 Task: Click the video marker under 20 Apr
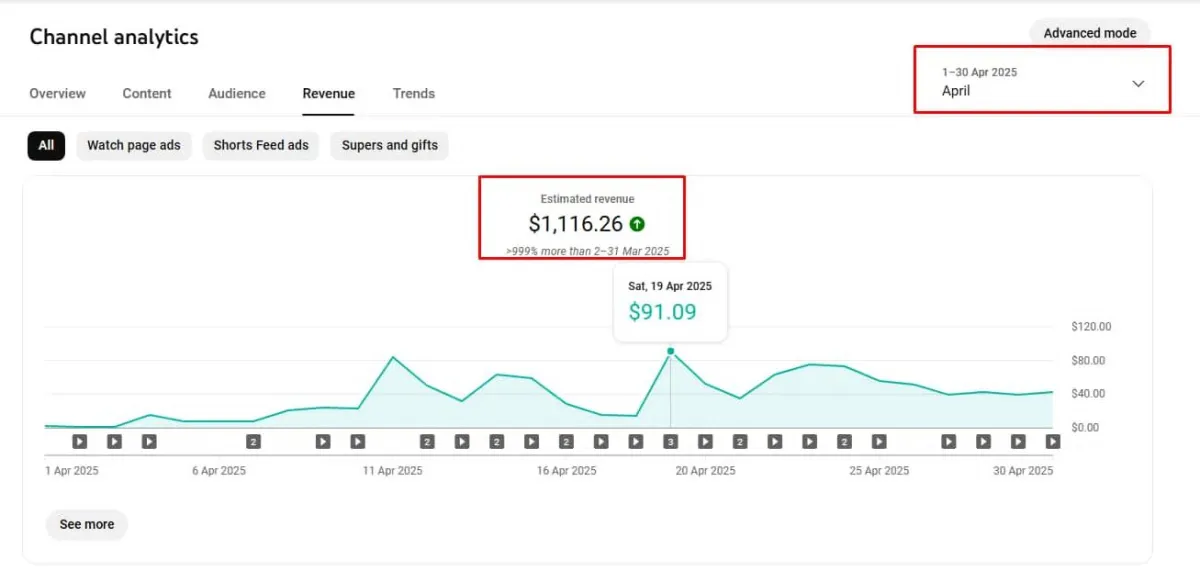tap(705, 441)
